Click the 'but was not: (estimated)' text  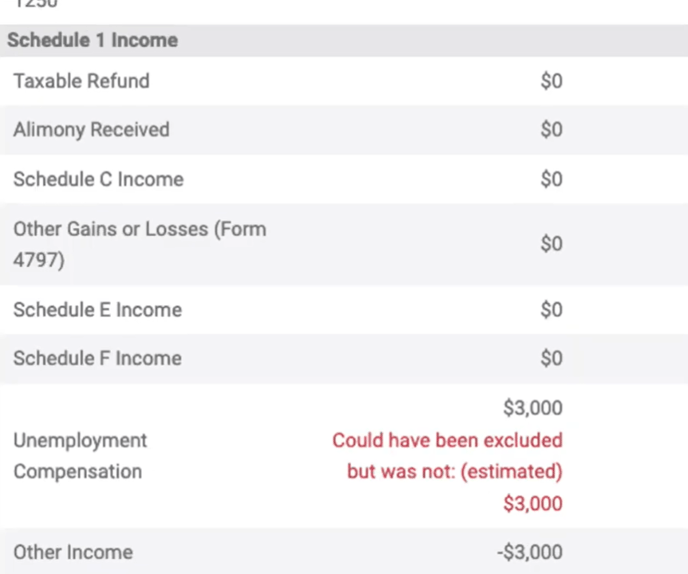tap(455, 472)
